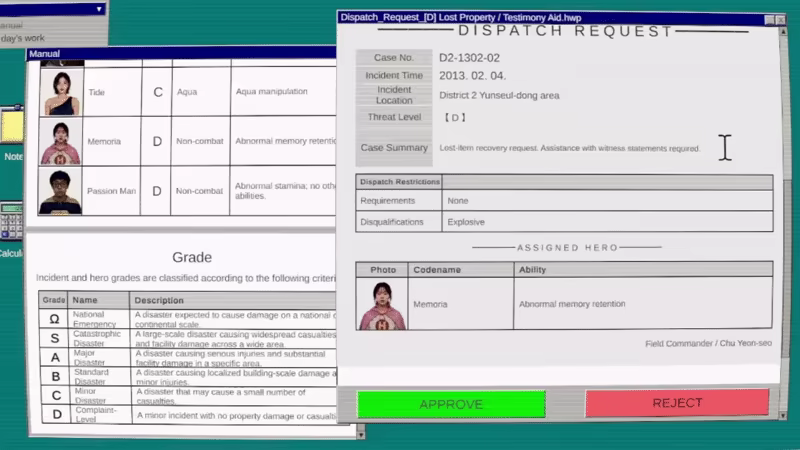This screenshot has width=800, height=450.
Task: Click the Description column header in Grade table
Action: click(x=159, y=301)
